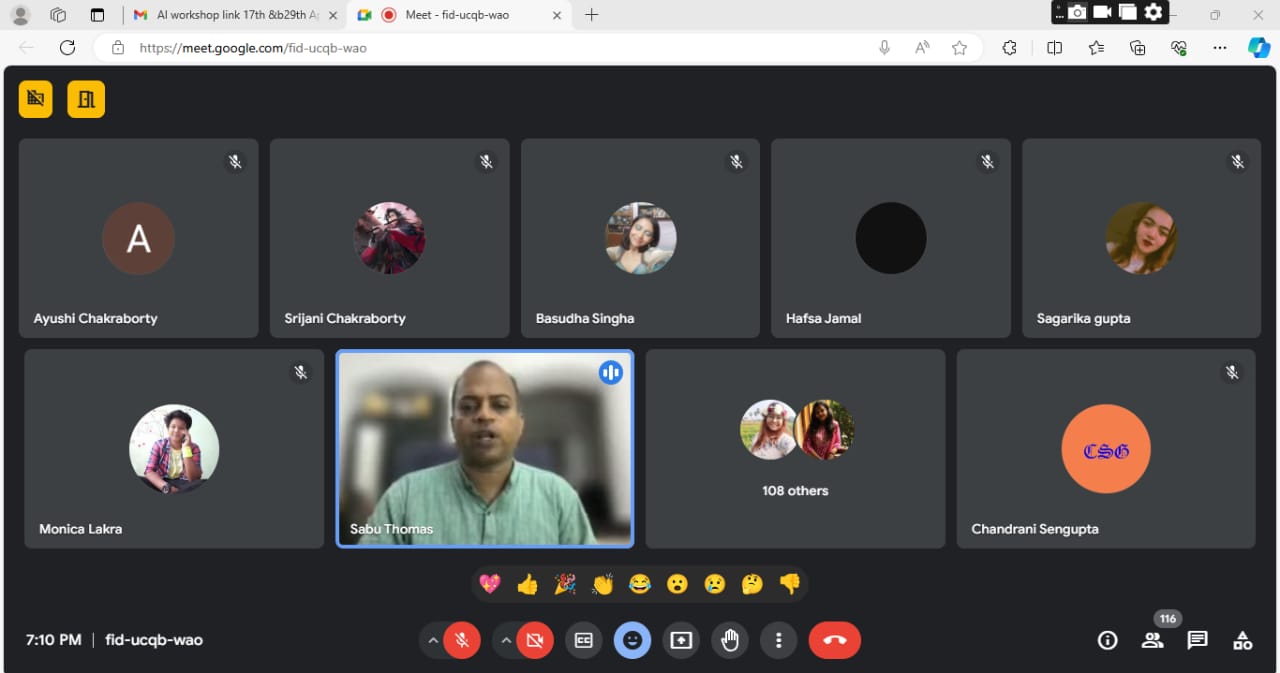Turn on the camera button
Image resolution: width=1280 pixels, height=673 pixels.
coord(535,640)
